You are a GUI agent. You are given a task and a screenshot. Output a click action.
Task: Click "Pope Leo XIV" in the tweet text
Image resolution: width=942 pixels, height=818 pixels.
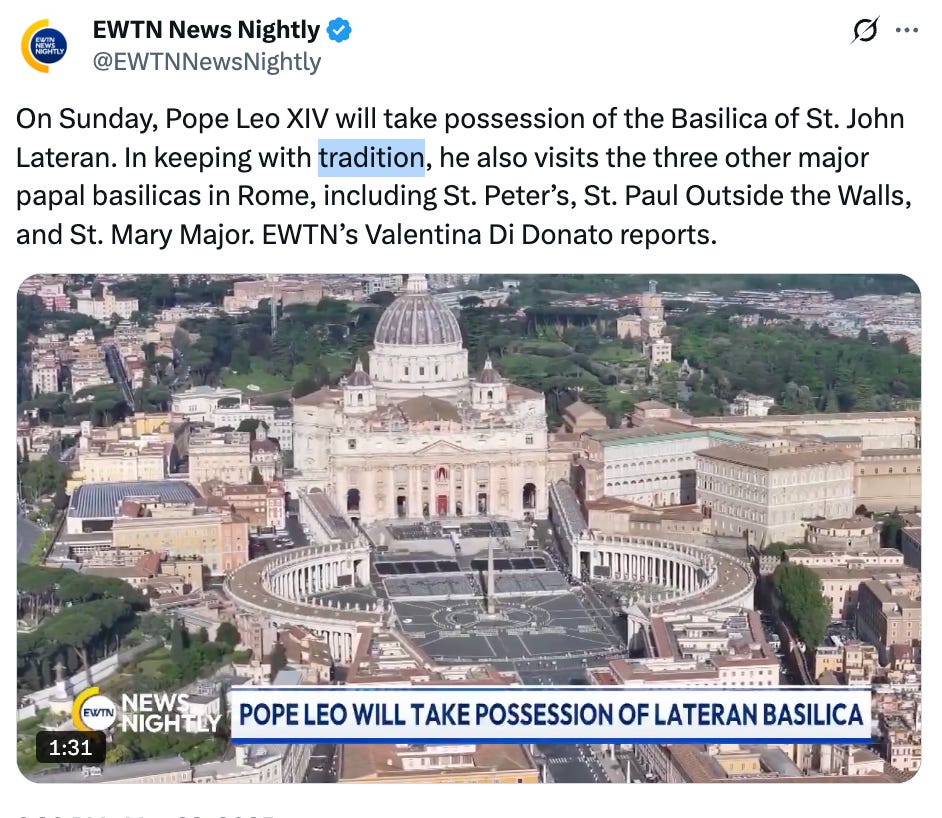(x=247, y=118)
